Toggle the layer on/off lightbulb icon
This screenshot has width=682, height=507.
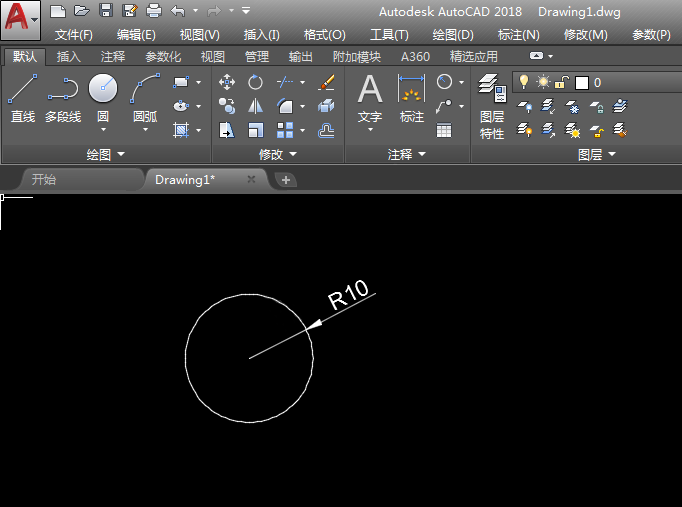pos(524,82)
